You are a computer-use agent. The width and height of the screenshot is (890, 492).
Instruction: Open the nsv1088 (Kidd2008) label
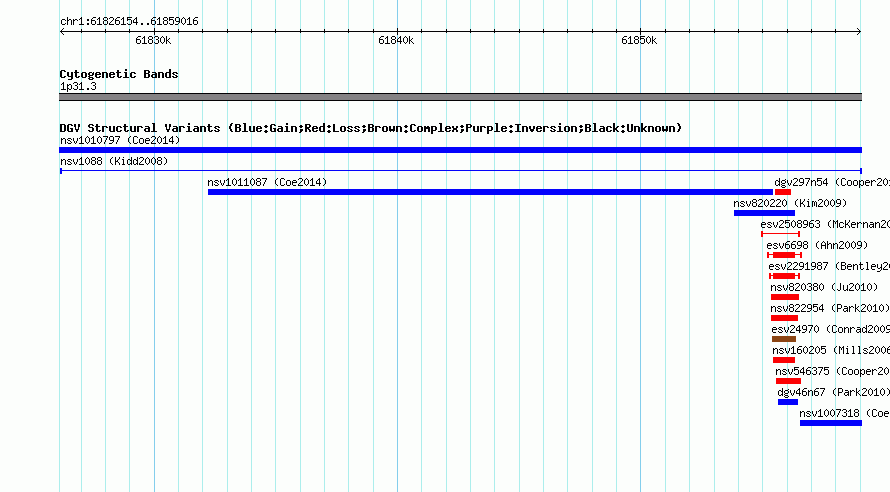coord(114,161)
